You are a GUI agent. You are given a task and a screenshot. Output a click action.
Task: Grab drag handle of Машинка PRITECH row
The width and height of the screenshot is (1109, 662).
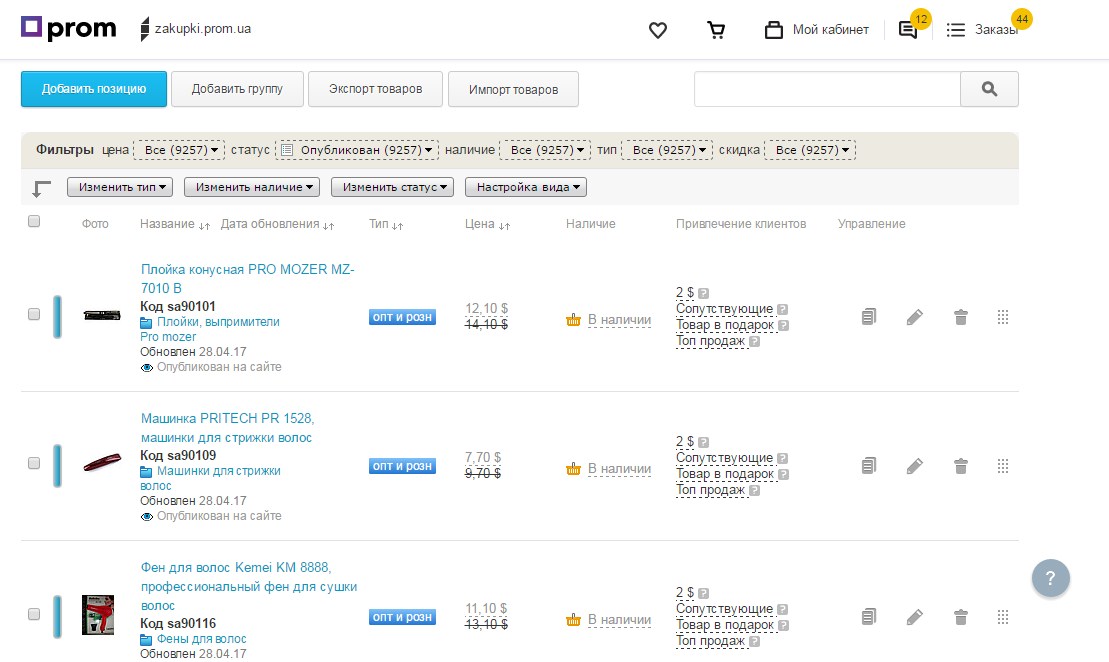pyautogui.click(x=1003, y=465)
